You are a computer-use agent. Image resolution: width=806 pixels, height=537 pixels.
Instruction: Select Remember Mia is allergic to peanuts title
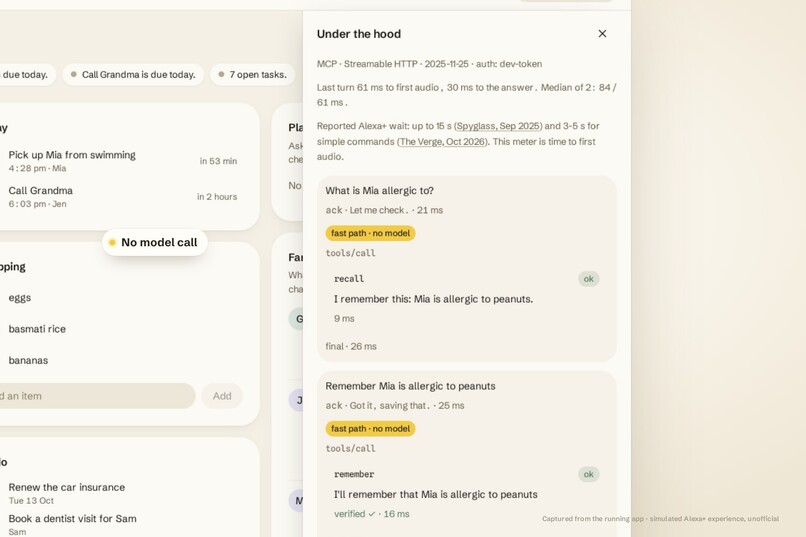click(410, 386)
